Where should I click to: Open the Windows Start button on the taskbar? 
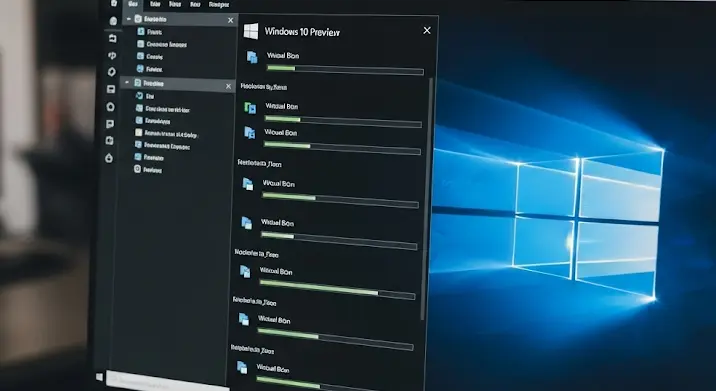99,377
